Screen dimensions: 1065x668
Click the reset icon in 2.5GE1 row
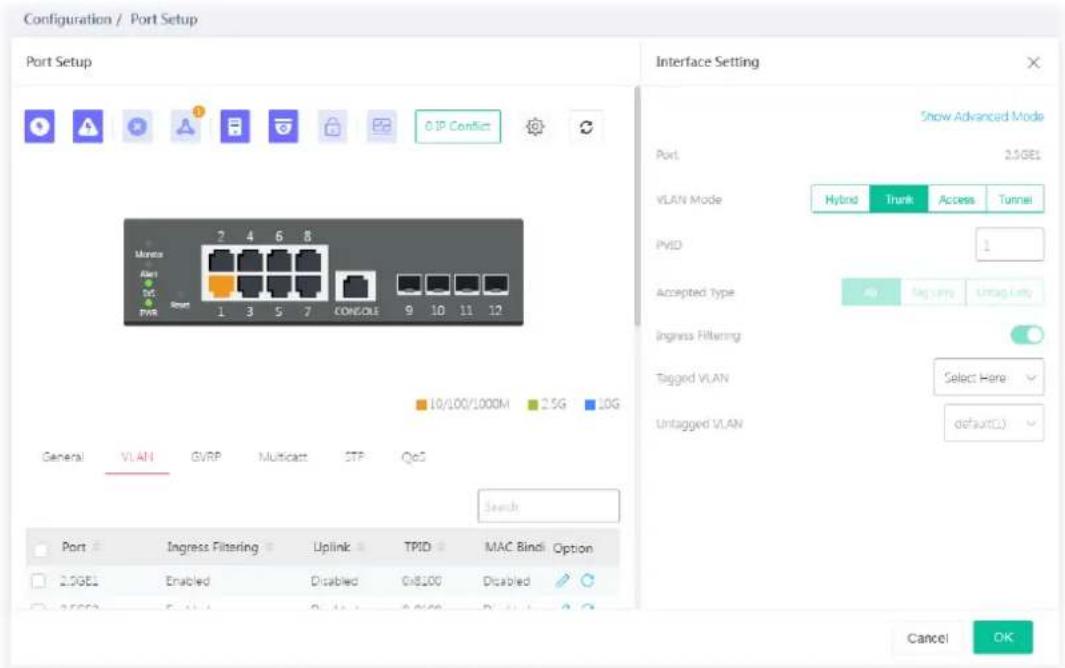coord(588,580)
